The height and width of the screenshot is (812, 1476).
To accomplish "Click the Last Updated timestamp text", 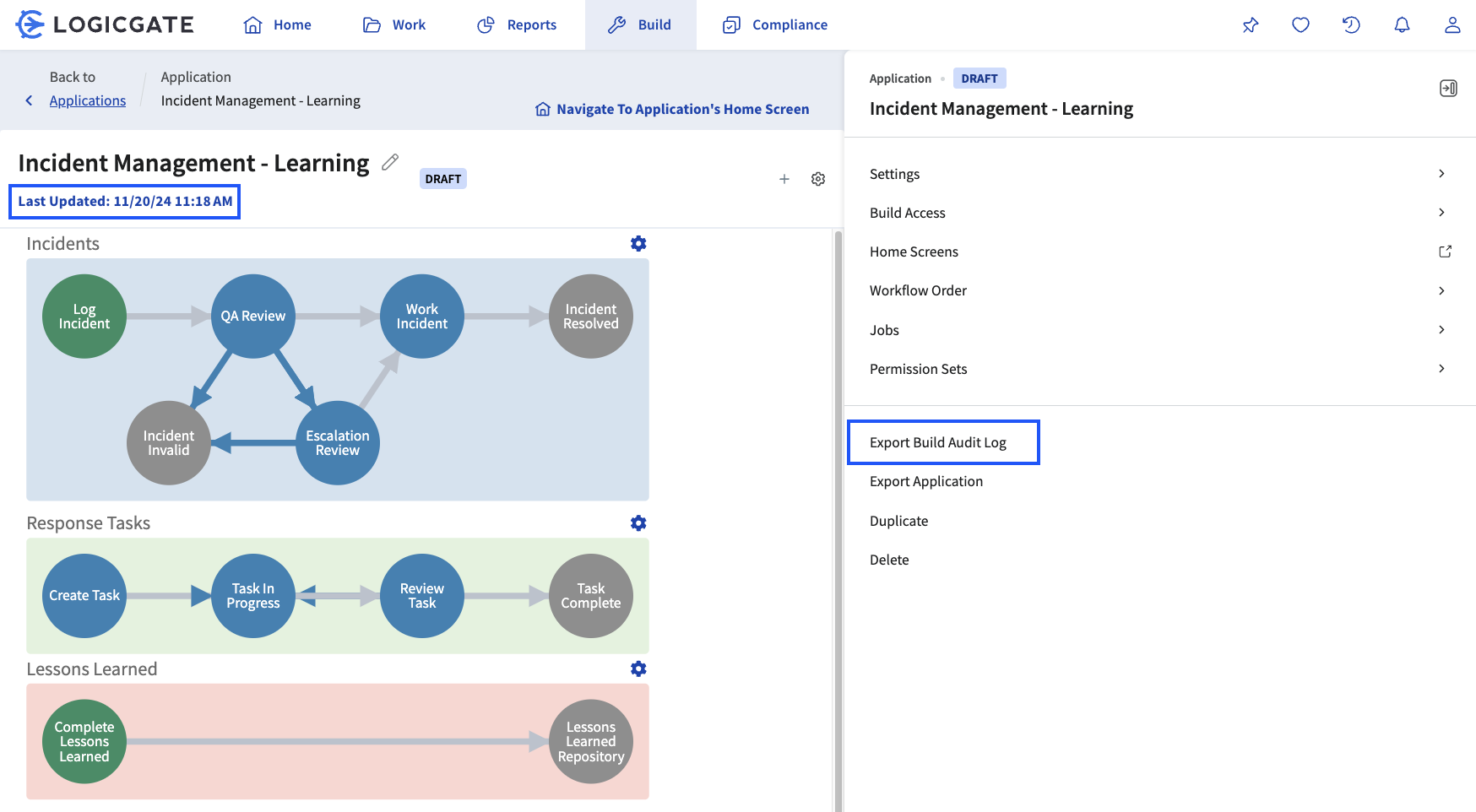I will click(125, 201).
